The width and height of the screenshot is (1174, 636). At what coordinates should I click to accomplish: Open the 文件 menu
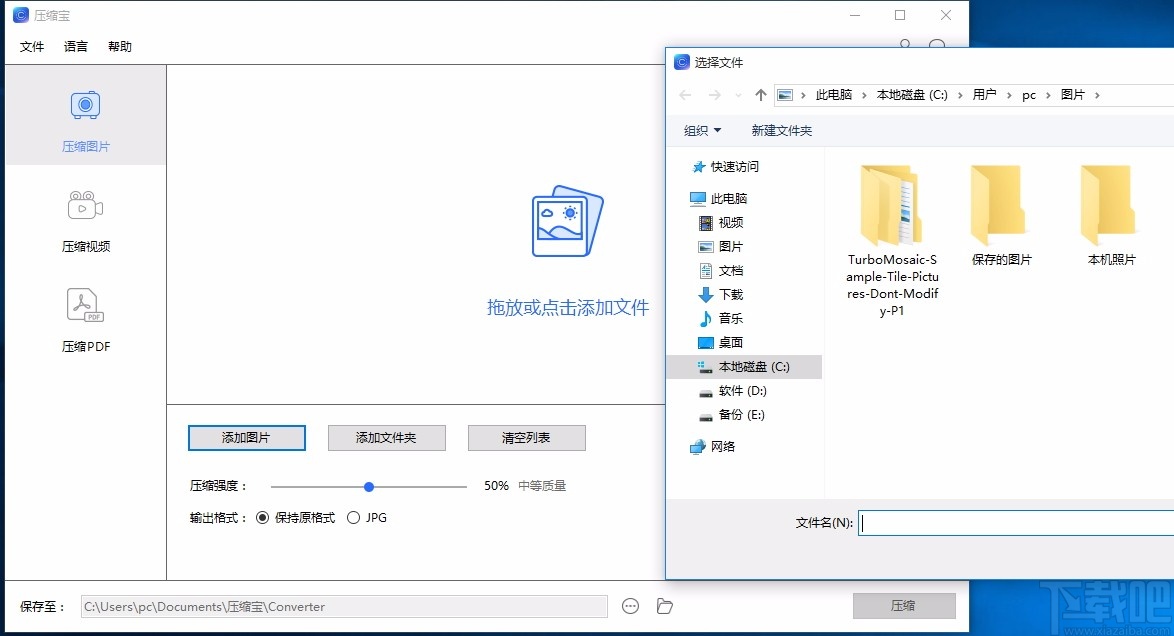coord(31,46)
